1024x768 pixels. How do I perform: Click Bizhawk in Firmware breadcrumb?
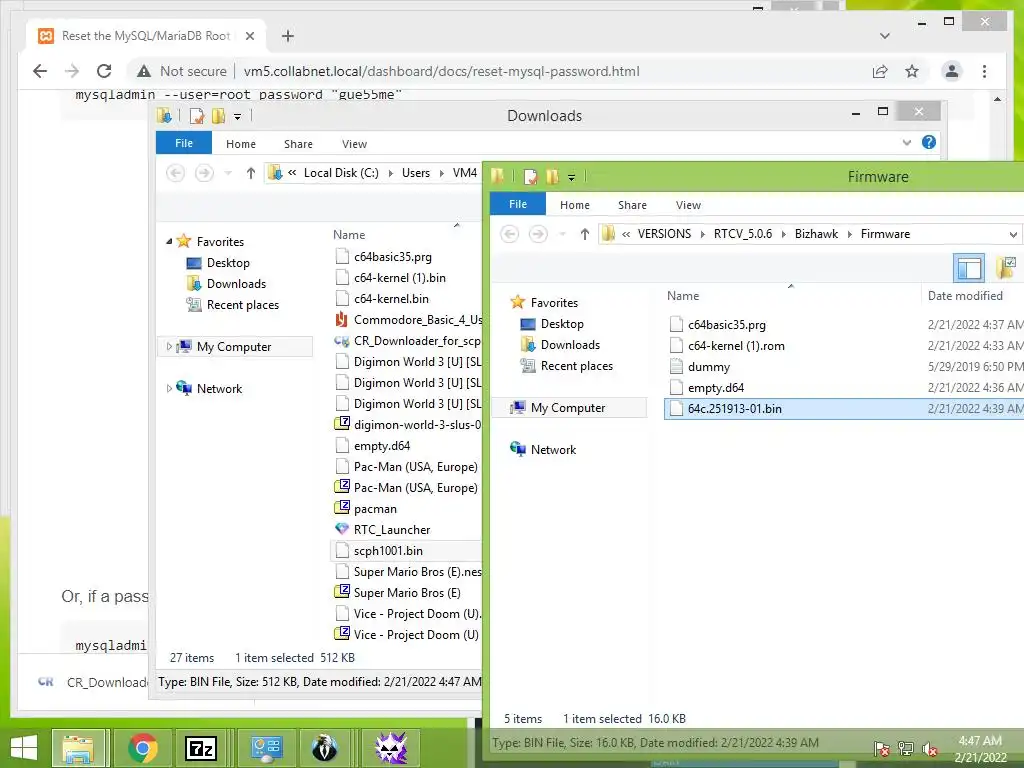tap(816, 234)
